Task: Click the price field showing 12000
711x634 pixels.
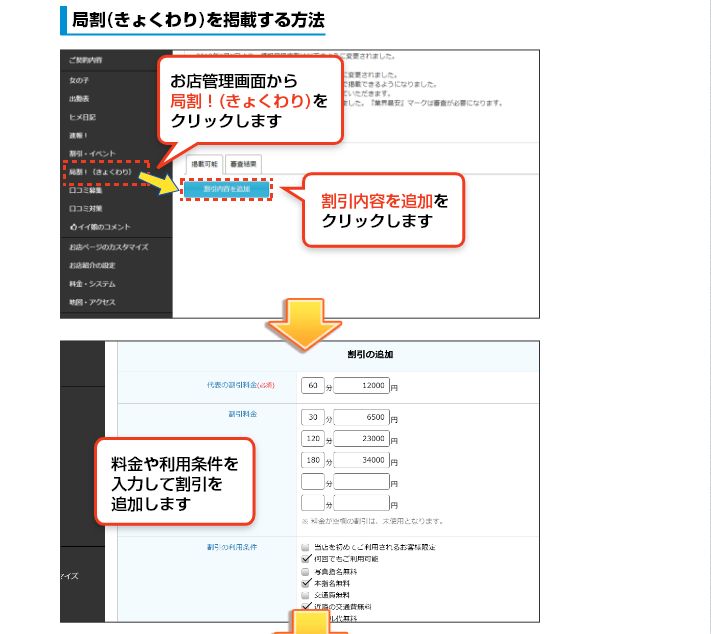Action: pyautogui.click(x=361, y=385)
